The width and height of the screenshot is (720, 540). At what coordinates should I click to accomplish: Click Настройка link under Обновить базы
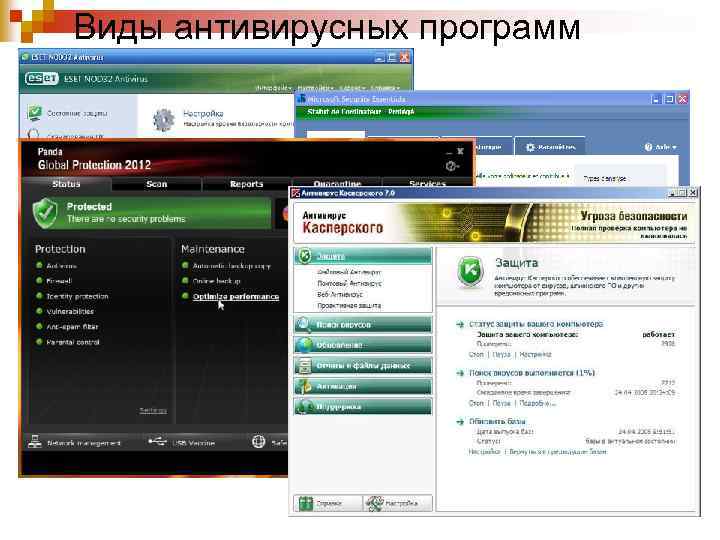pos(484,452)
